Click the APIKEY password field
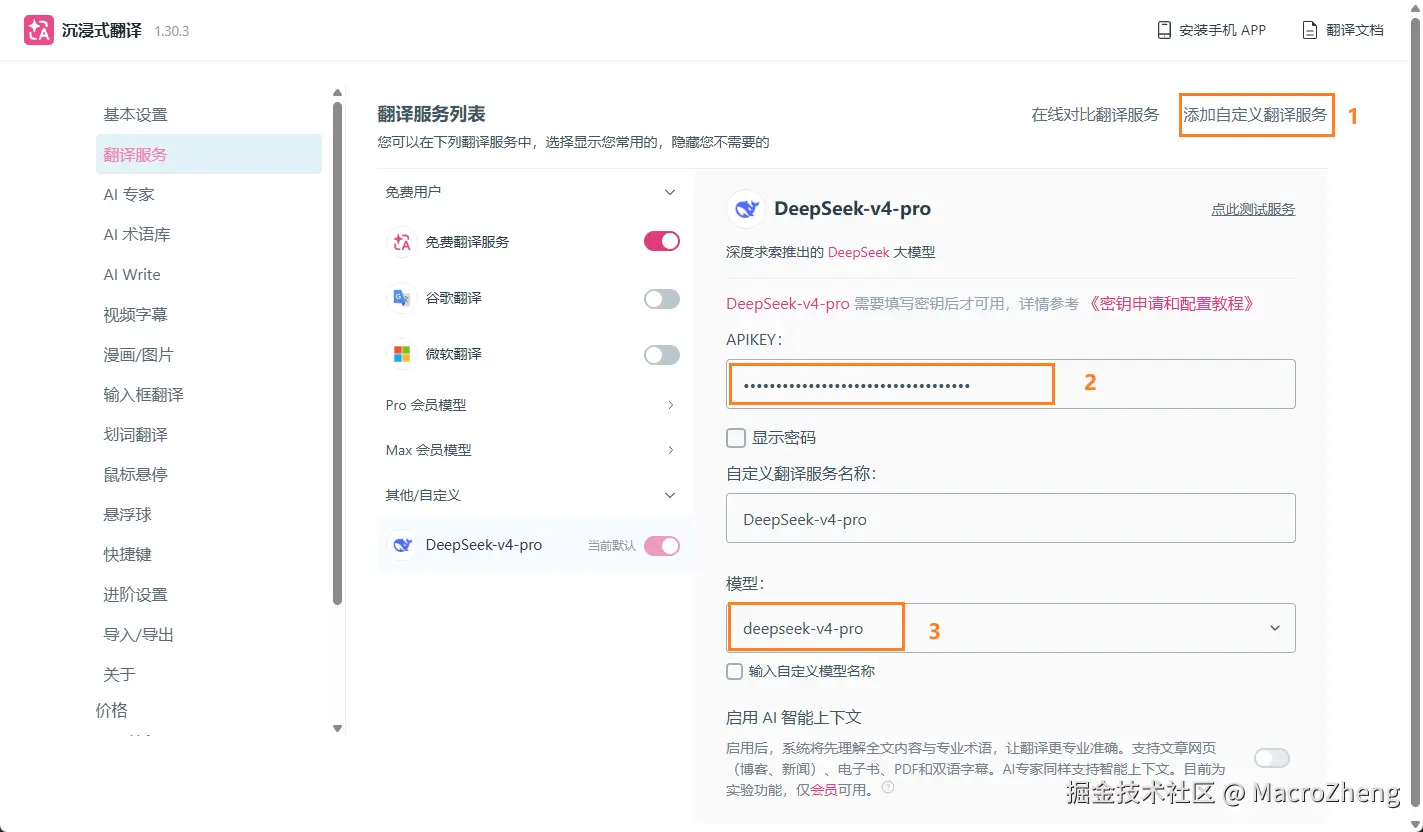Screen dimensions: 1423x832 (x=1011, y=384)
